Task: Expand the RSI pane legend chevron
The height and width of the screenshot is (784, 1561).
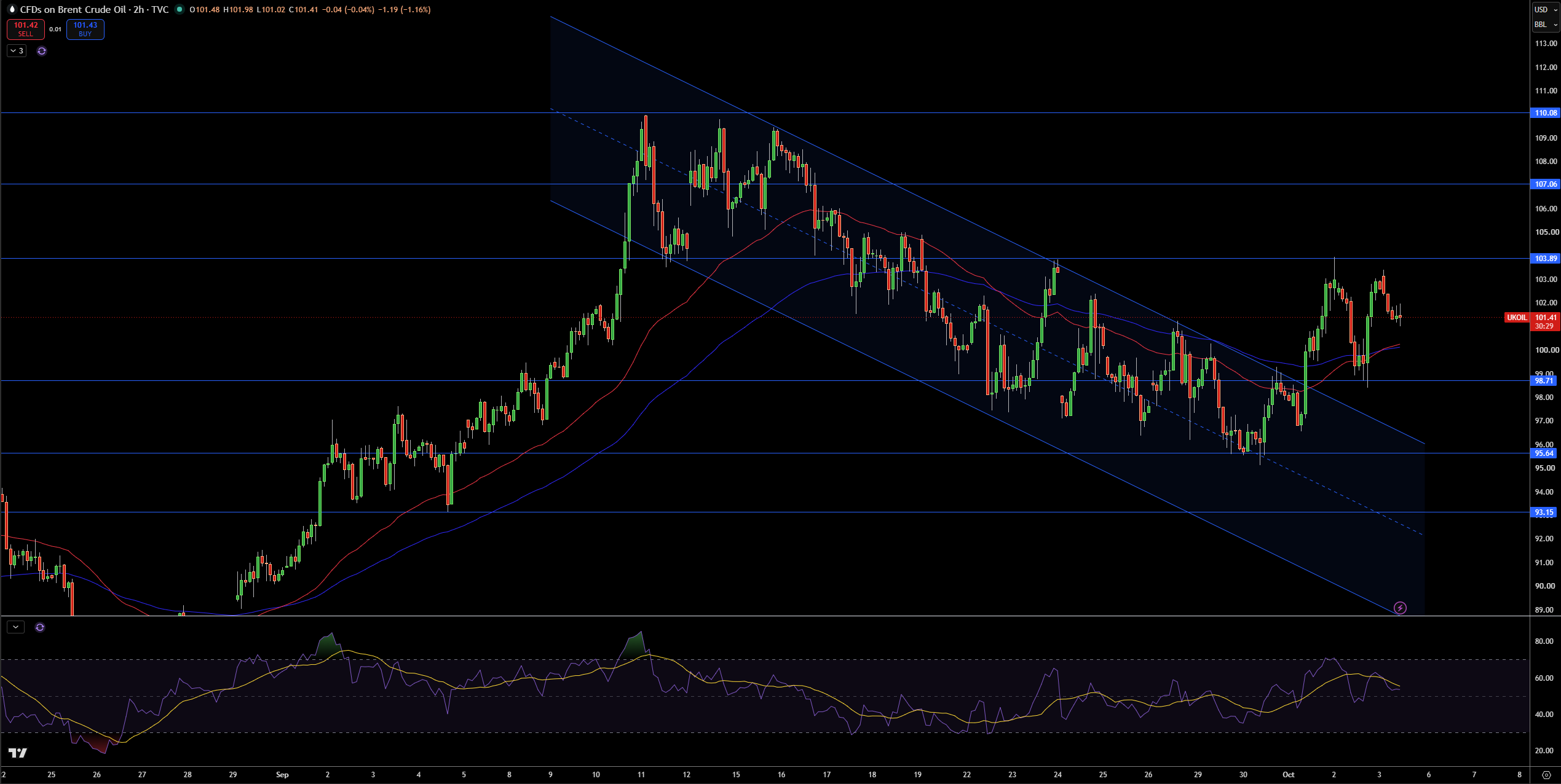Action: tap(15, 627)
